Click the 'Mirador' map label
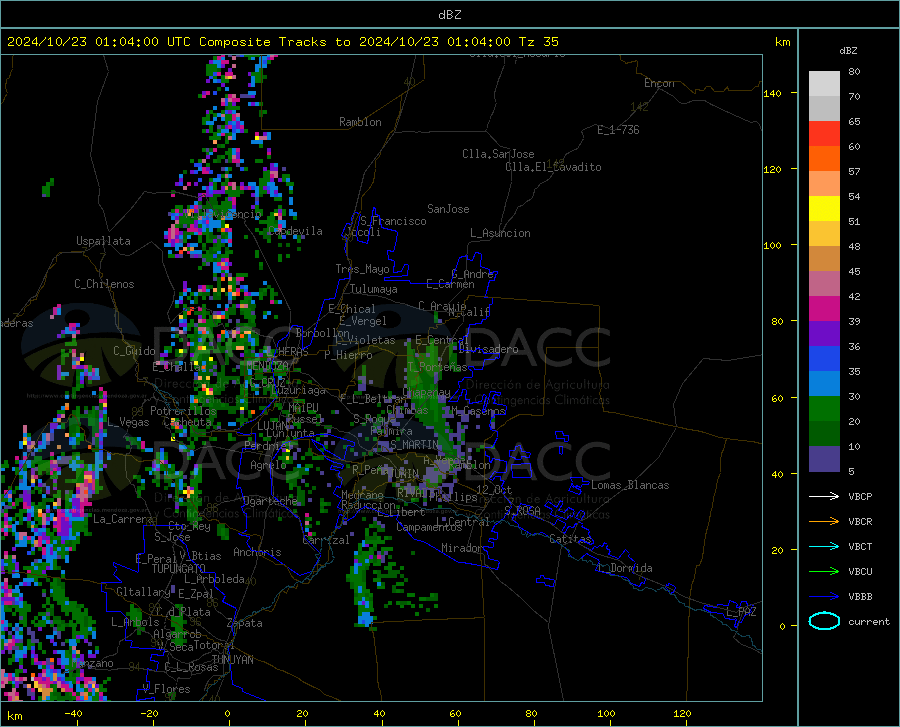 point(462,548)
